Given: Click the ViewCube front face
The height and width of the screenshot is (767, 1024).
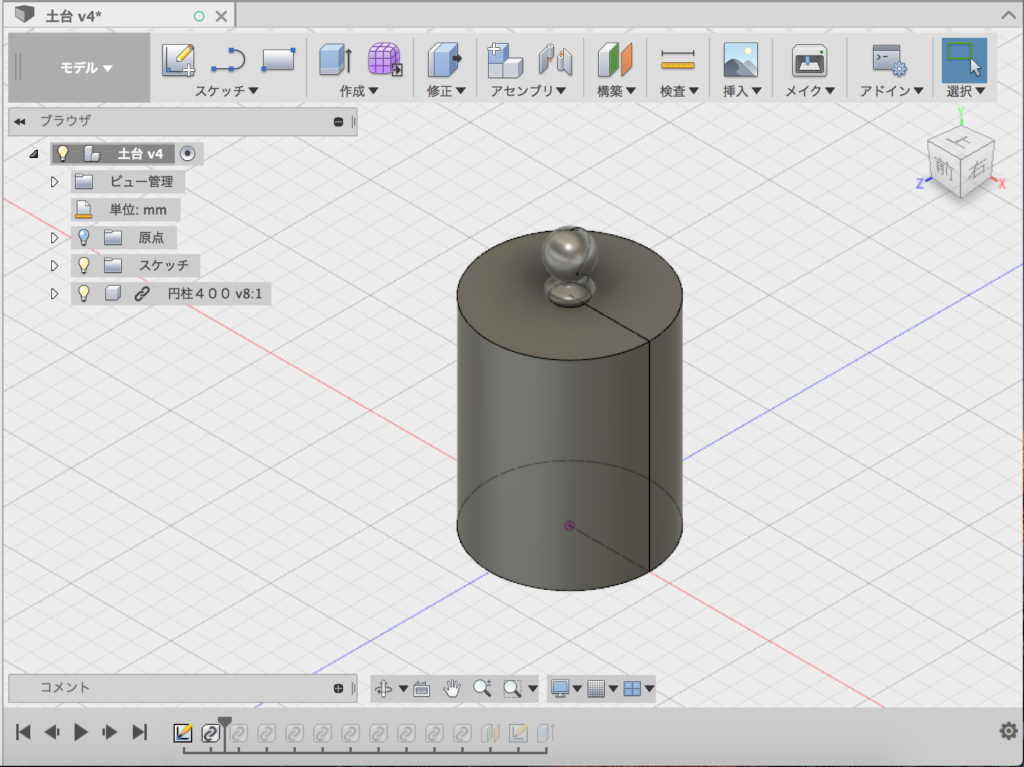Looking at the screenshot, I should pos(944,169).
